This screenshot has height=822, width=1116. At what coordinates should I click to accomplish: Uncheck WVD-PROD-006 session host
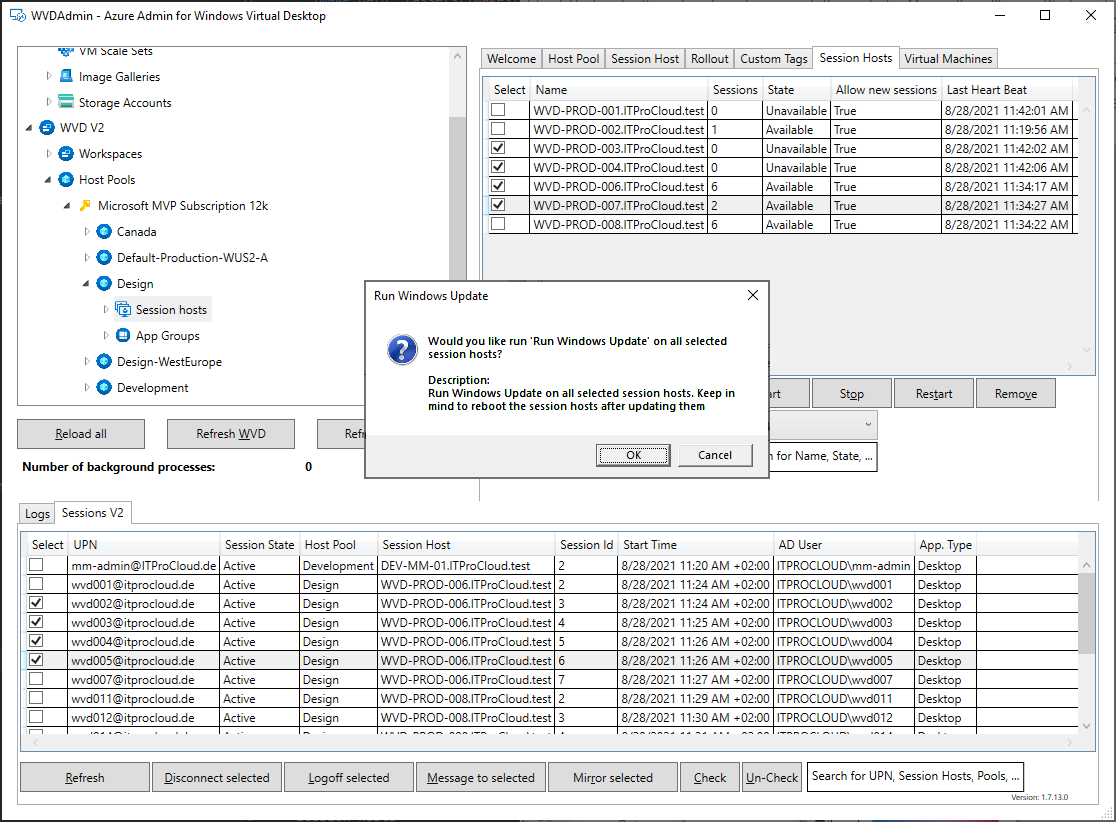[498, 186]
